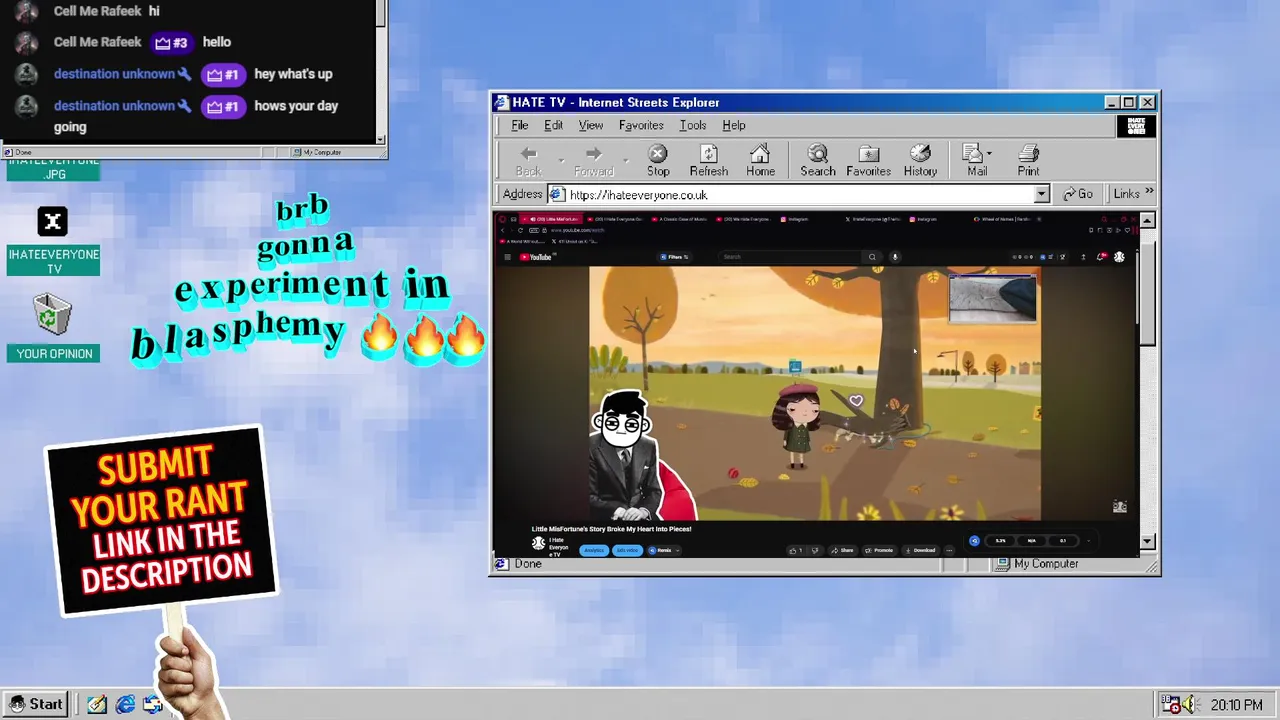Click the Back arrow in Internet Streets Explorer
The height and width of the screenshot is (720, 1280).
point(529,153)
